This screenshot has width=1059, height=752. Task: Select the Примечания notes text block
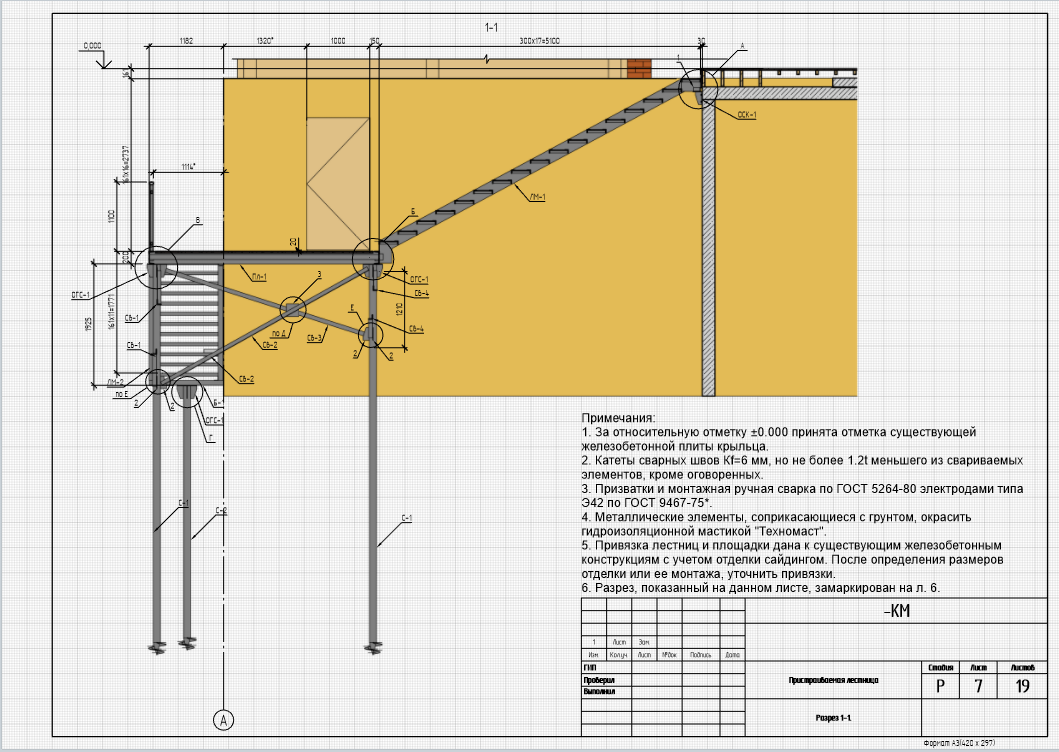(802, 503)
